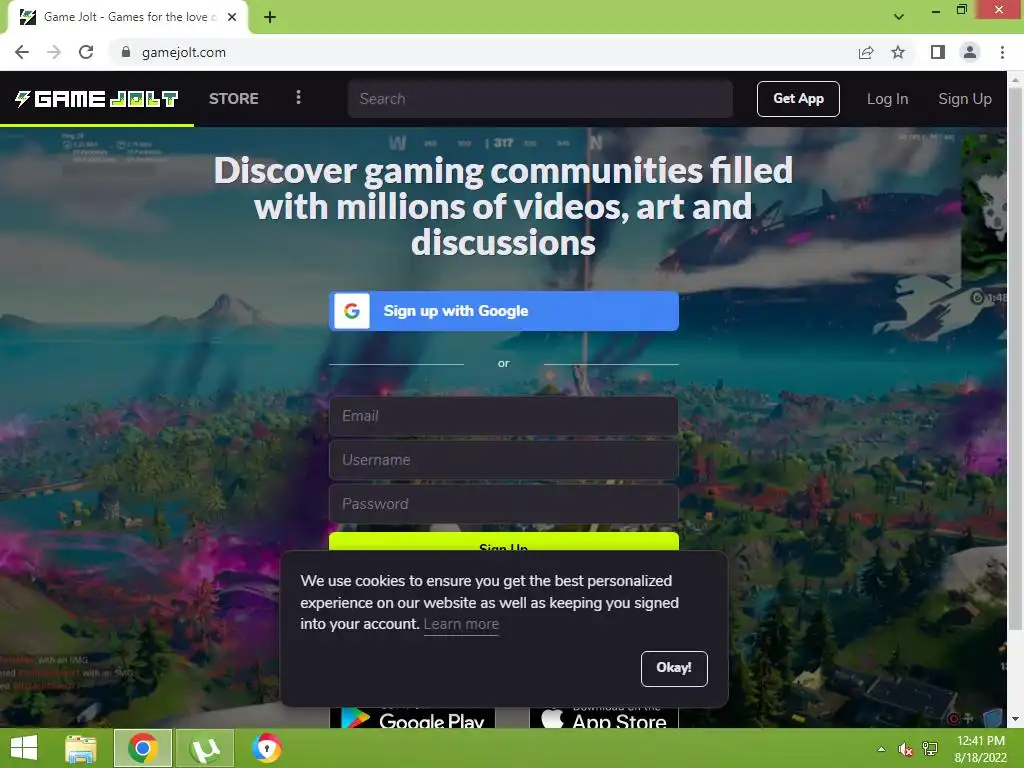
Task: Close the Game Jolt tab
Action: pos(232,17)
